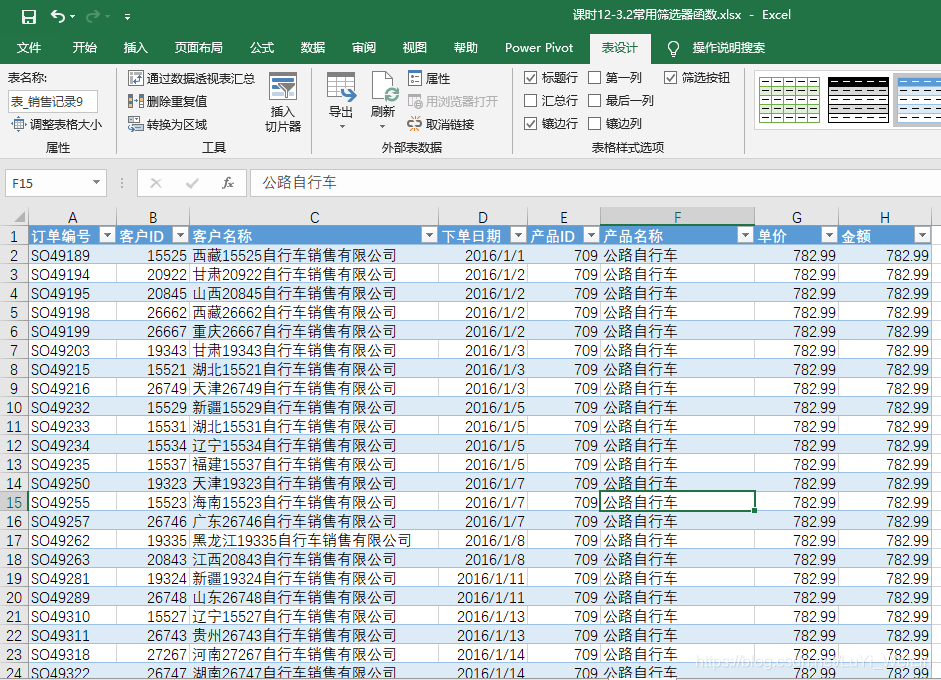
Task: Click 转换为区域 convert to range
Action: [x=167, y=124]
